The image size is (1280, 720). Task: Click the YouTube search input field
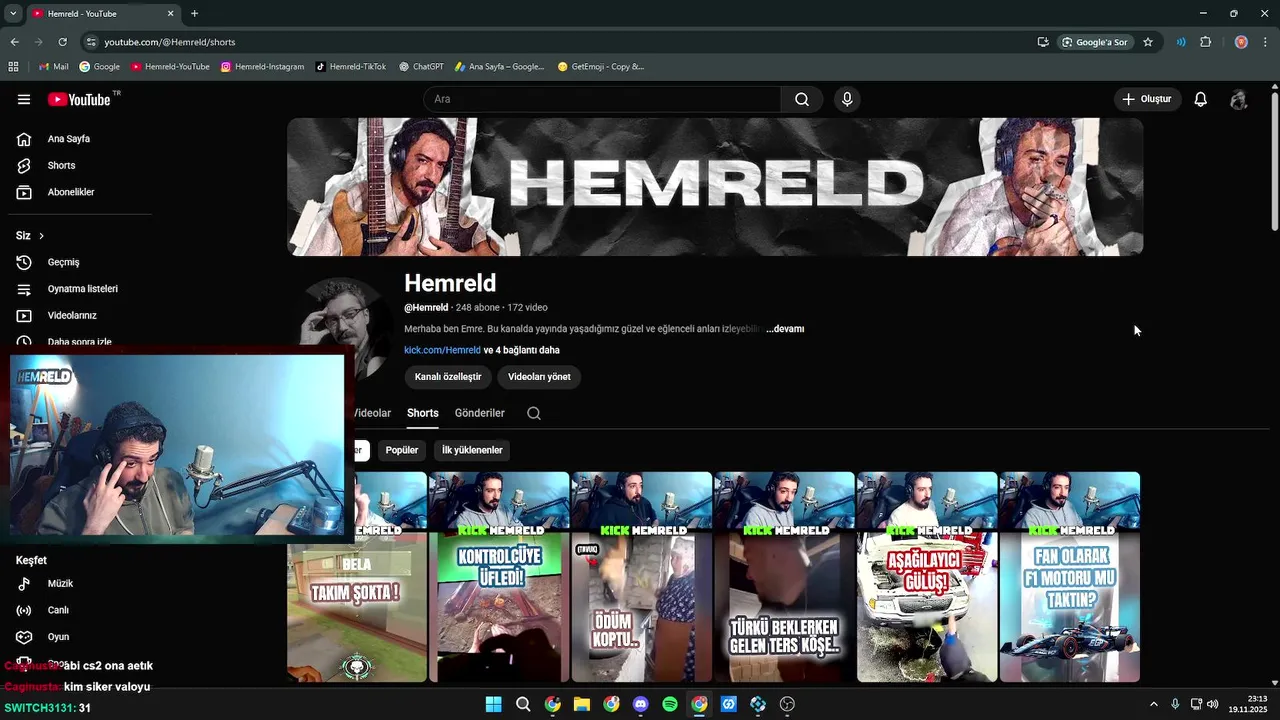(x=602, y=99)
